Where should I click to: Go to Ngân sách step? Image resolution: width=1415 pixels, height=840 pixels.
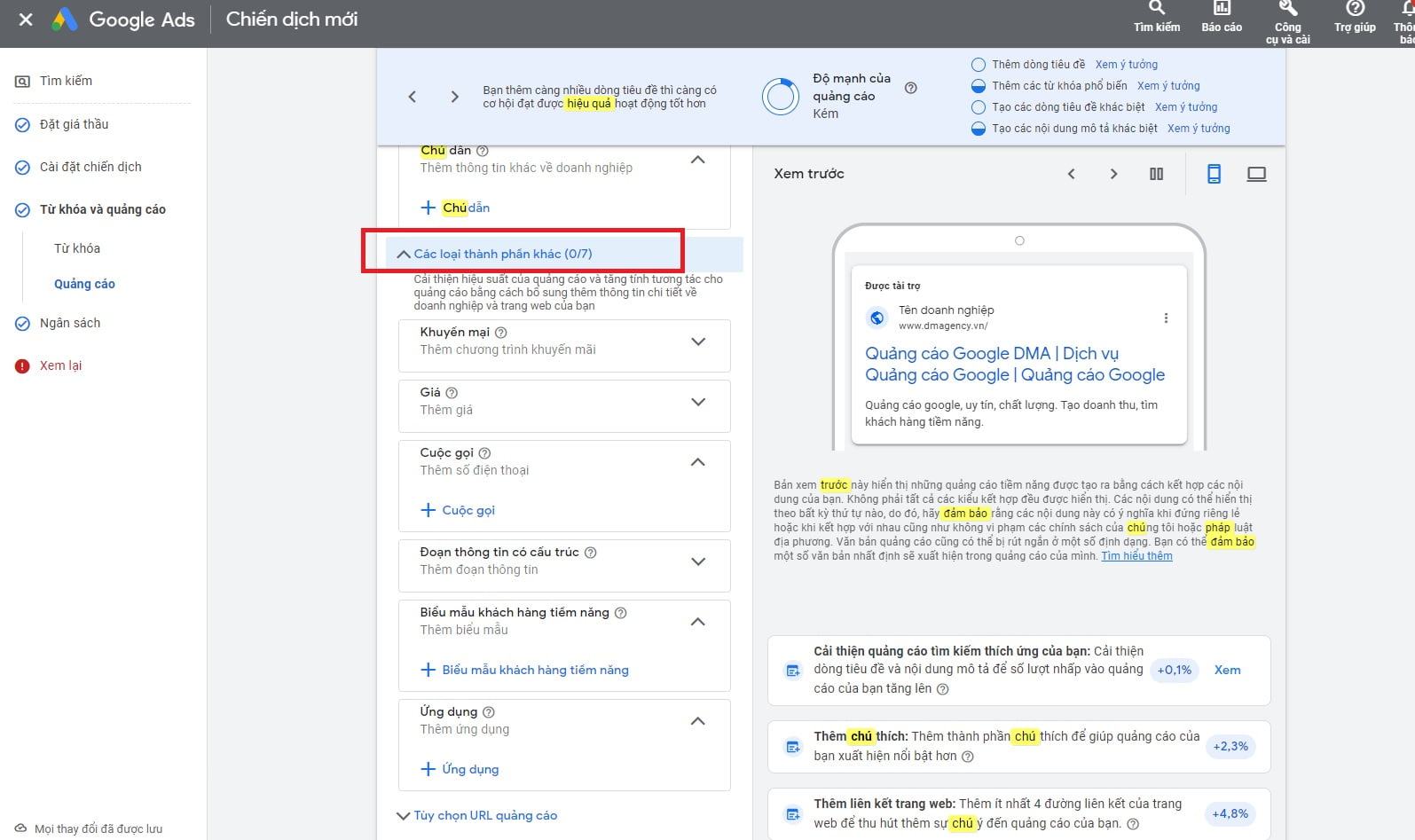point(70,323)
